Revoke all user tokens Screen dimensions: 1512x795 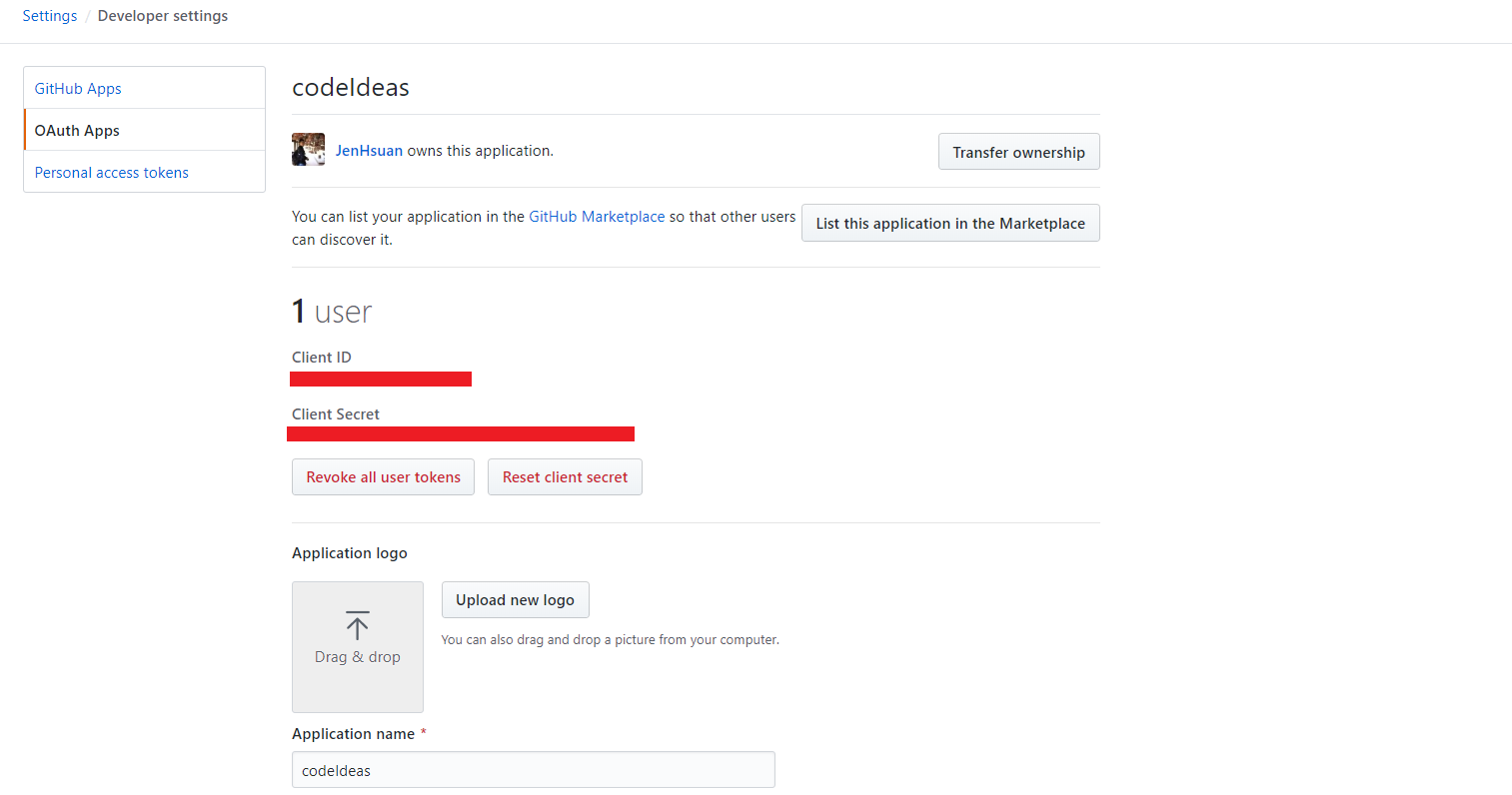tap(383, 476)
